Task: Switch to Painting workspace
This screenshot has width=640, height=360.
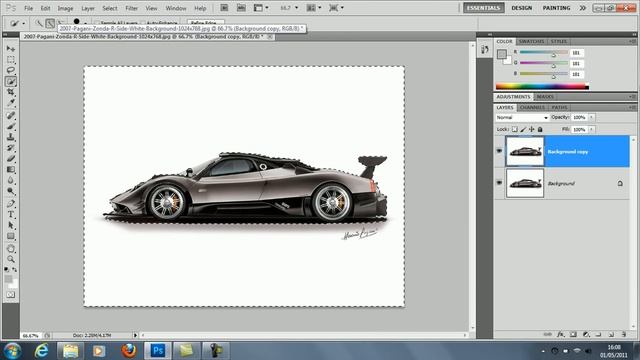Action: [556, 8]
